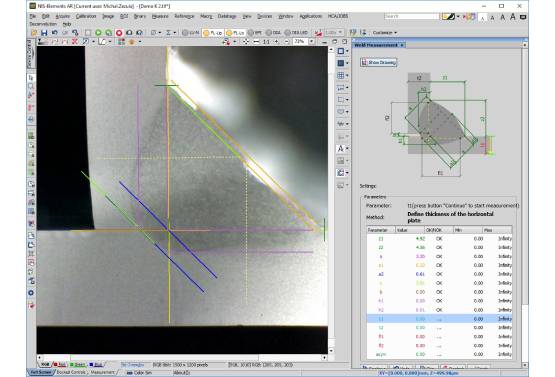Click the red X delete icon
555x377 pixels.
tap(74, 42)
